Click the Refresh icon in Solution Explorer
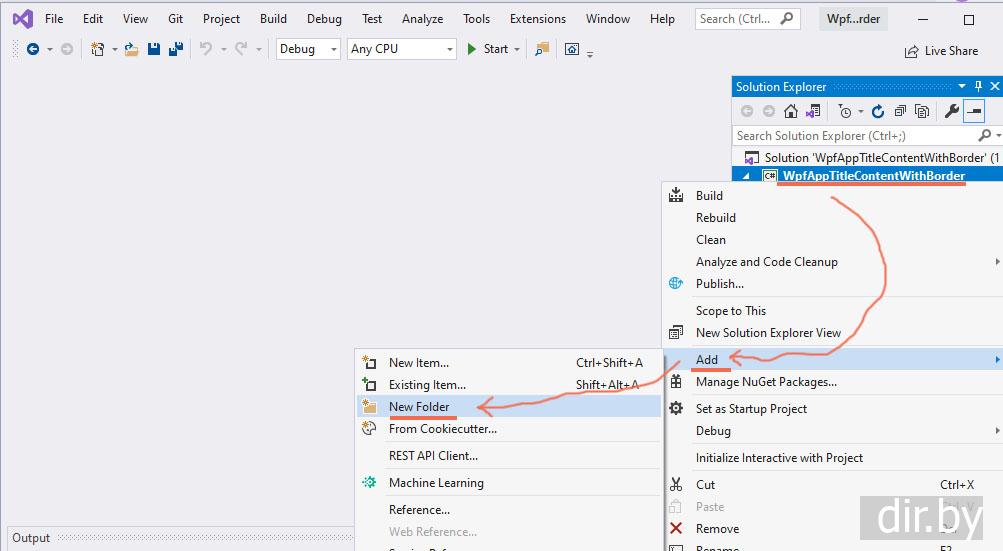Image resolution: width=1003 pixels, height=551 pixels. click(878, 112)
